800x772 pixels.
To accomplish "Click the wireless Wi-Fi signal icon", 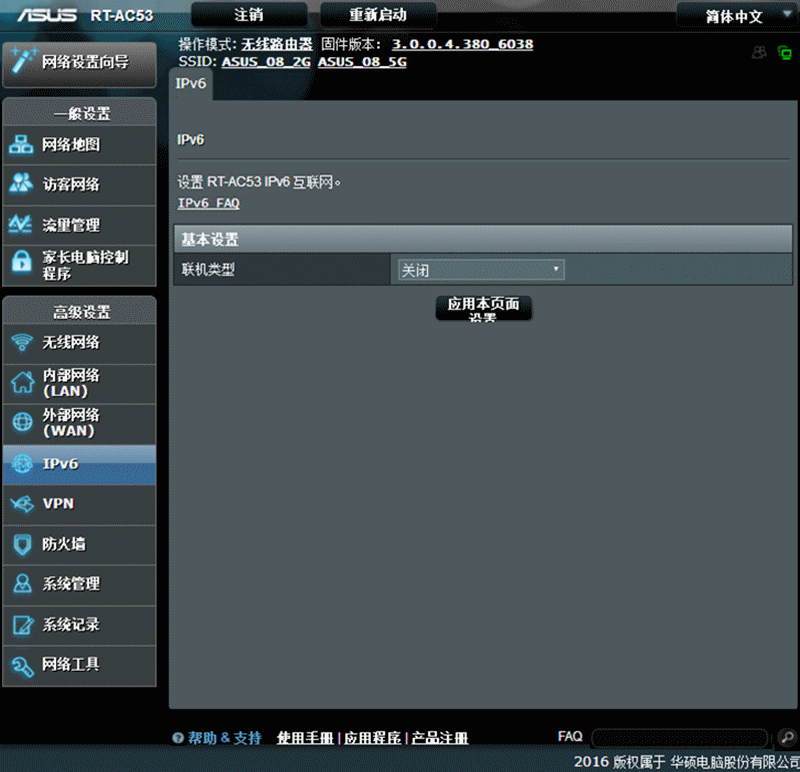I will point(22,342).
